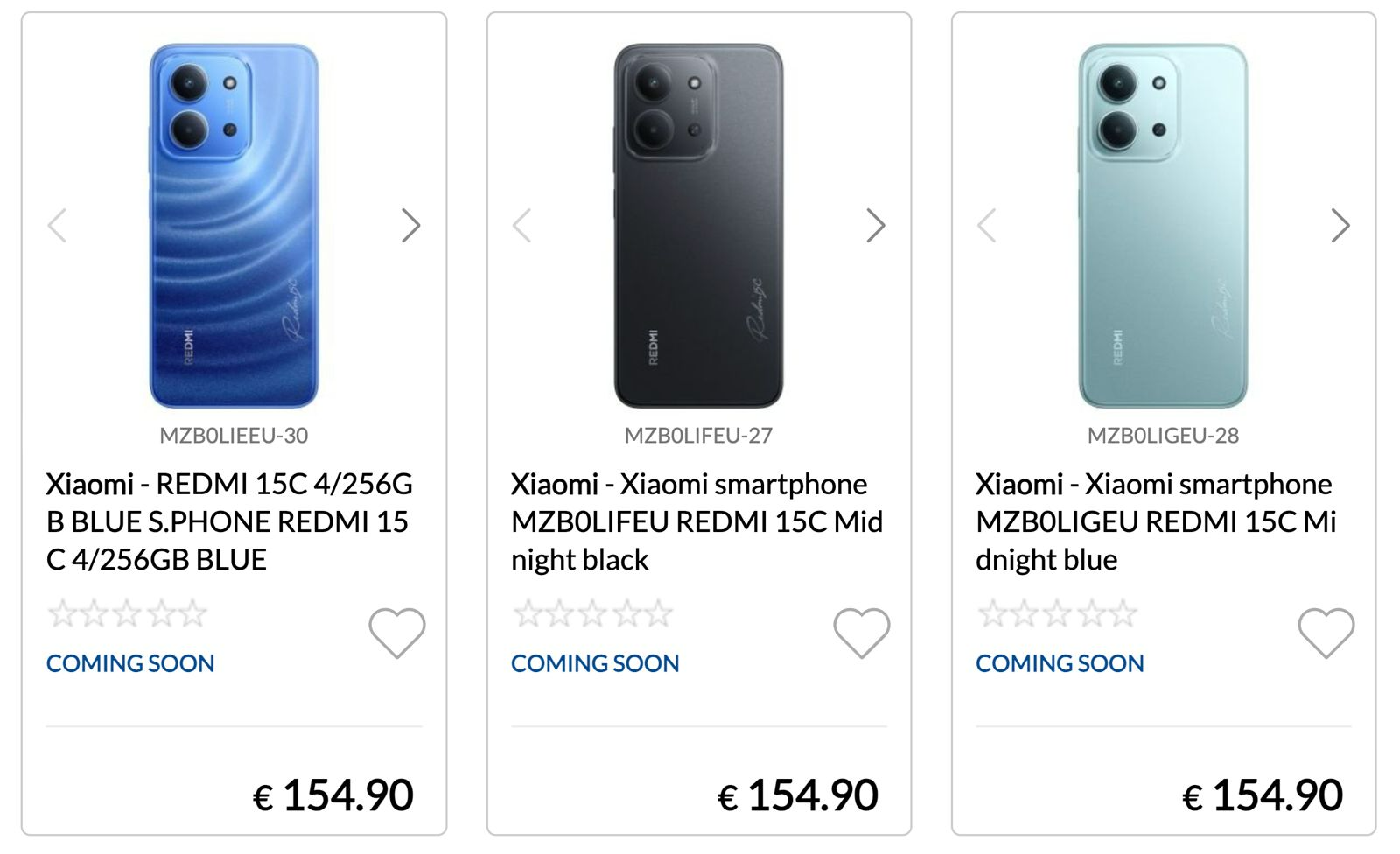The image size is (1400, 854).
Task: Favorite the Midnight black REDMI 15C heart
Action: click(x=862, y=632)
